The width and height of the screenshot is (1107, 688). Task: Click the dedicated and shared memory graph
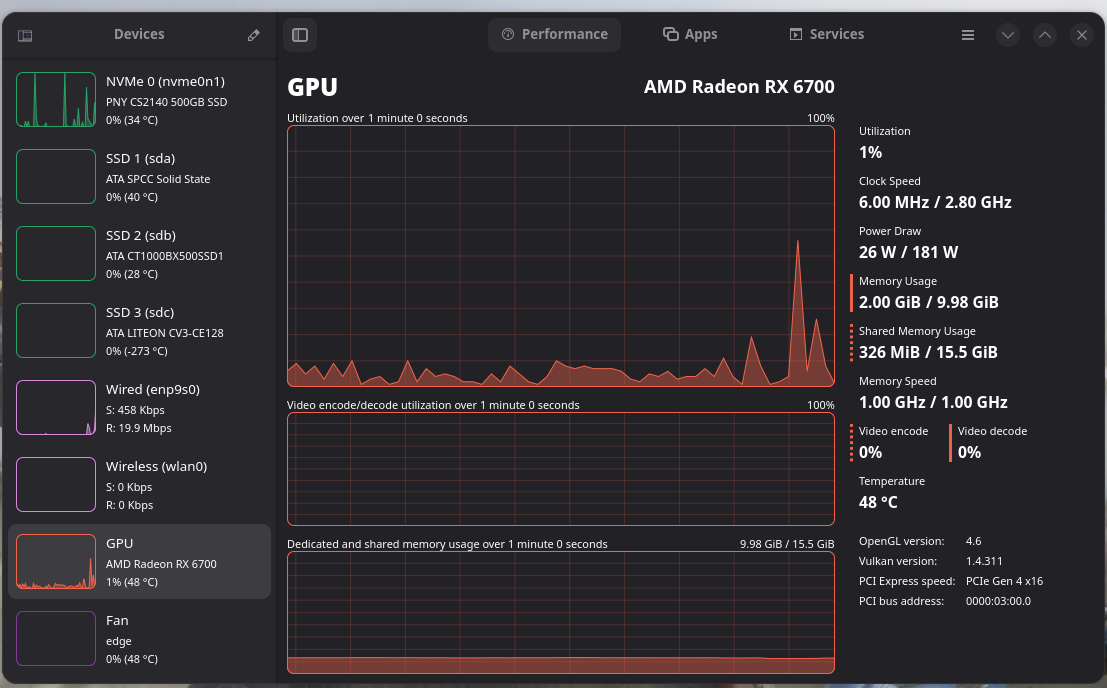coord(561,612)
